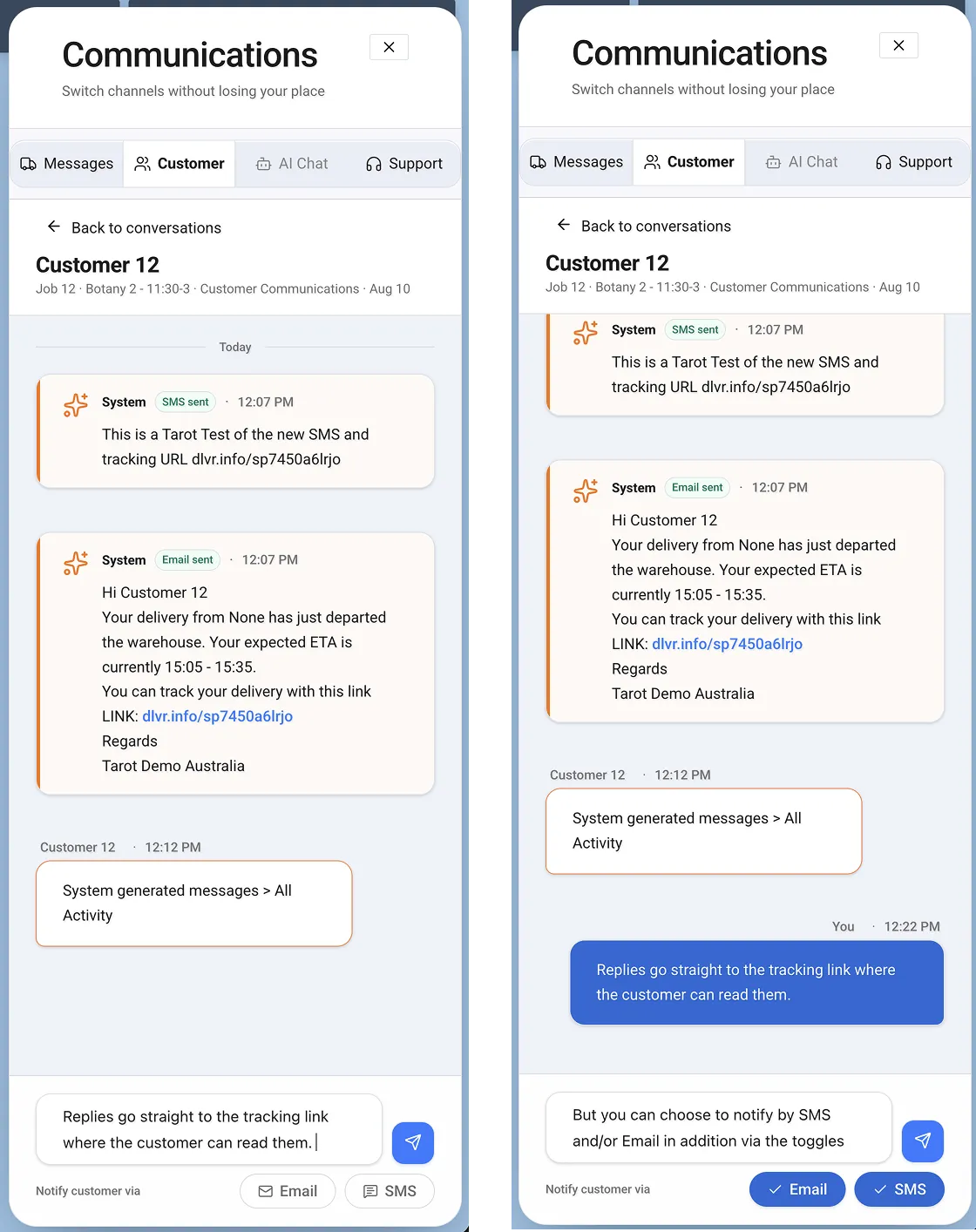The height and width of the screenshot is (1232, 976).
Task: Enable SMS notify toggle in left panel
Action: [x=390, y=1191]
